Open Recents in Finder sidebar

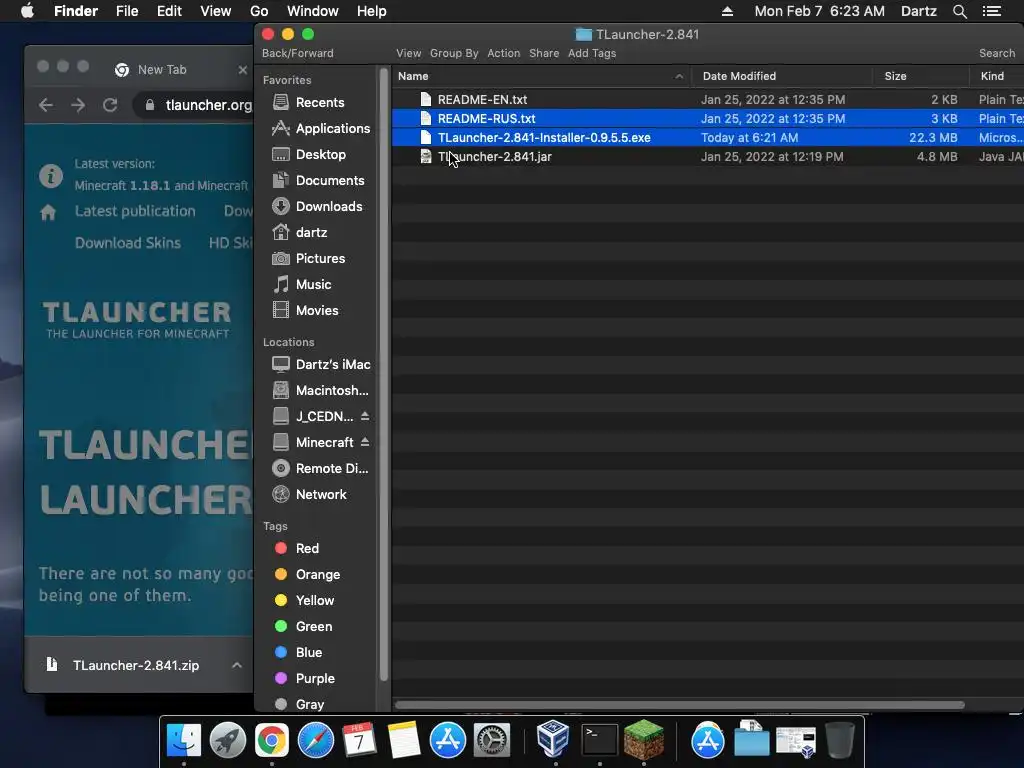(319, 103)
